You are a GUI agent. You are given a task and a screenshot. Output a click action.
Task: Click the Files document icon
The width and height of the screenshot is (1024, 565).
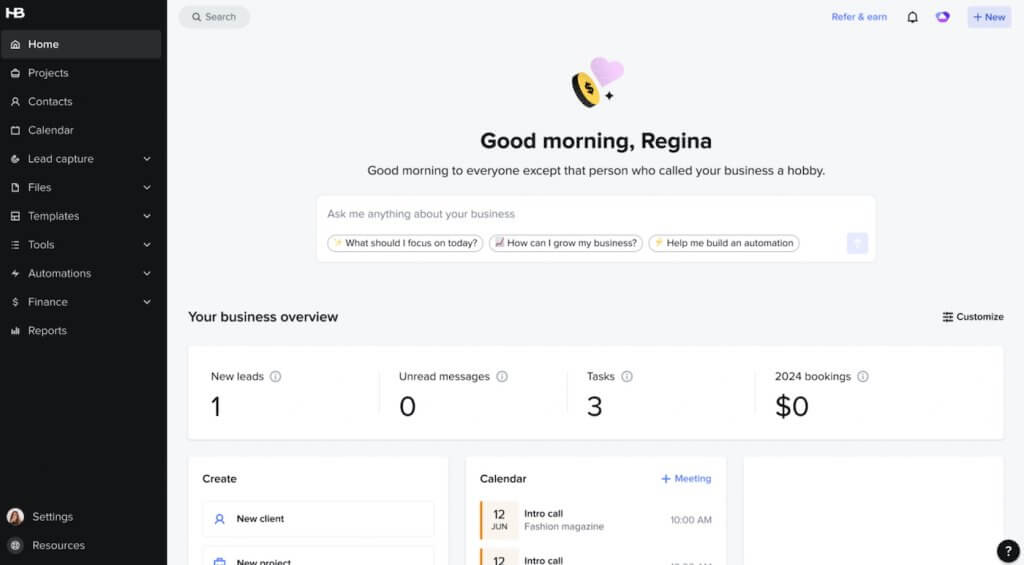15,187
